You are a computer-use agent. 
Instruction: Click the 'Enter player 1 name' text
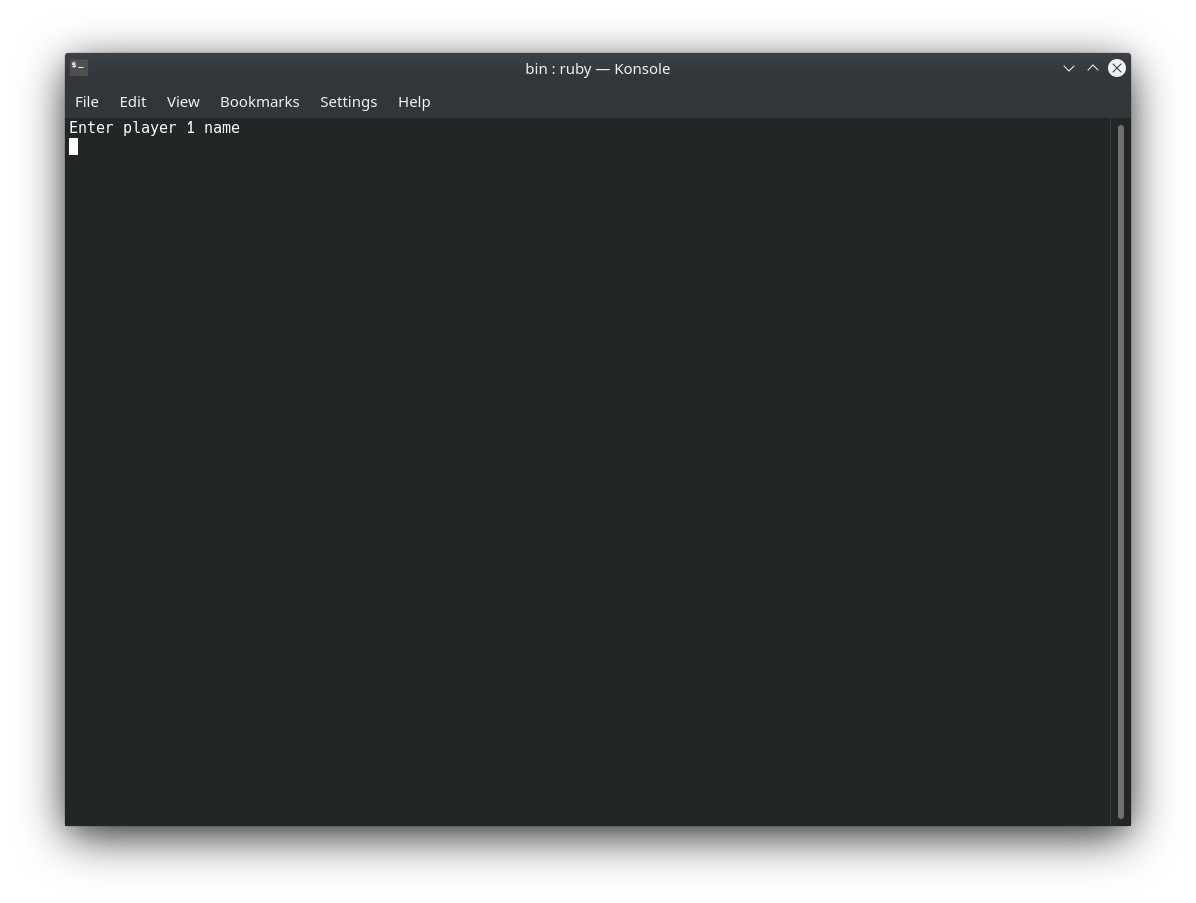coord(155,127)
